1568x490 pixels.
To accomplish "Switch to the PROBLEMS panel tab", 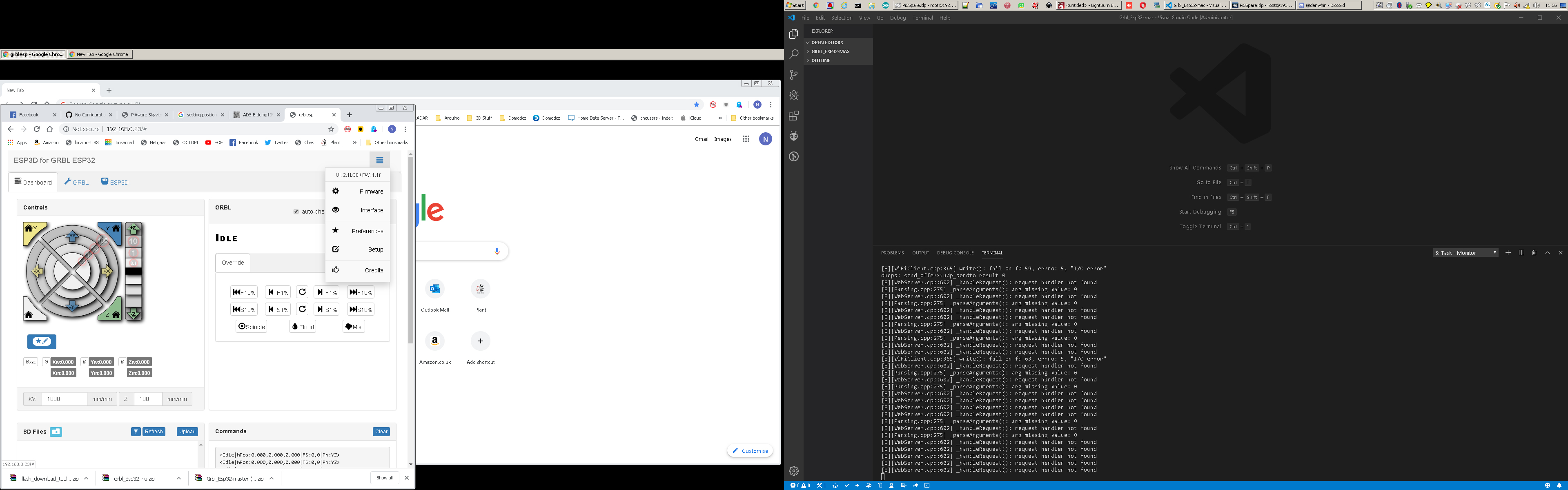I will click(892, 253).
